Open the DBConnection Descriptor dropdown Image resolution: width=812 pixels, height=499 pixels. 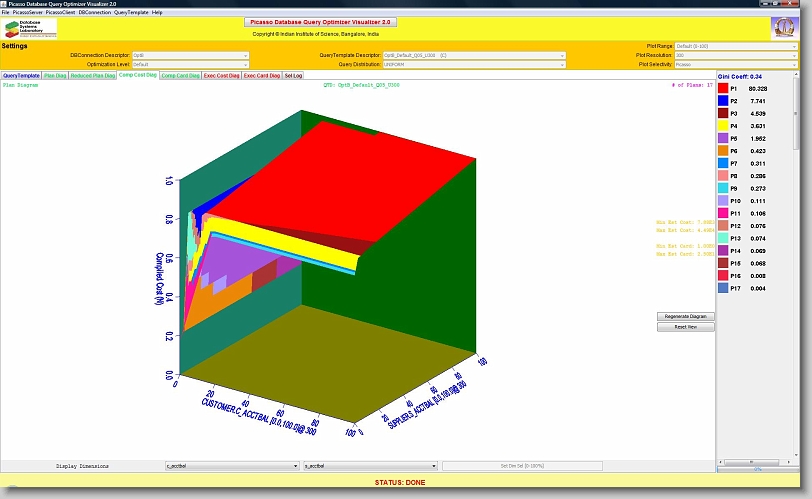pyautogui.click(x=189, y=55)
